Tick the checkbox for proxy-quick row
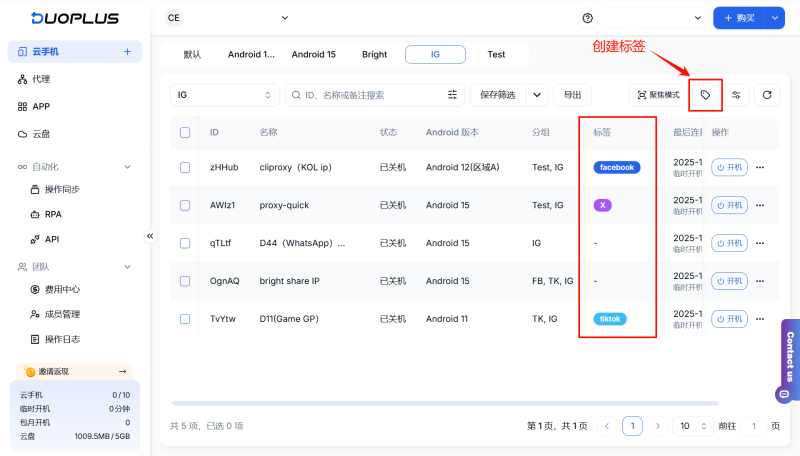The image size is (800, 456). (185, 205)
